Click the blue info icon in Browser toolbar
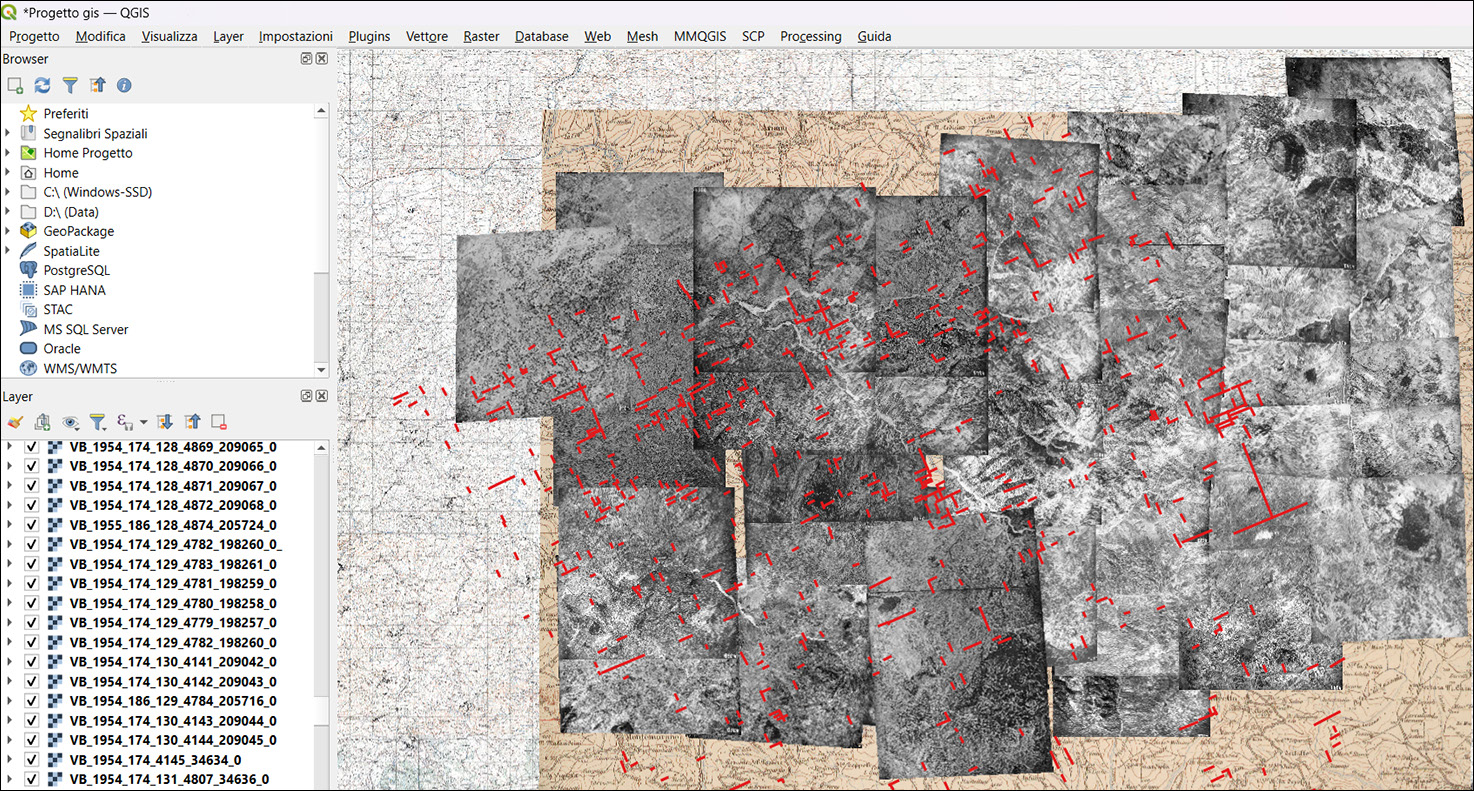This screenshot has width=1474, height=791. pos(124,86)
